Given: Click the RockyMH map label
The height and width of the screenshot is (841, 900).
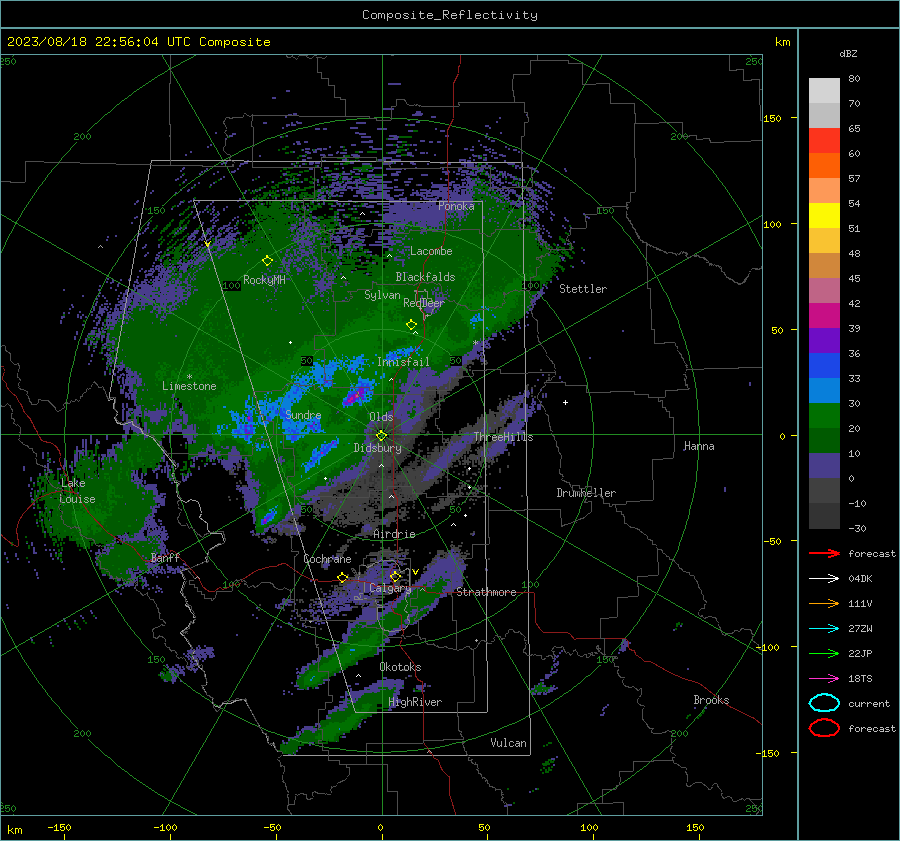Looking at the screenshot, I should pyautogui.click(x=264, y=280).
